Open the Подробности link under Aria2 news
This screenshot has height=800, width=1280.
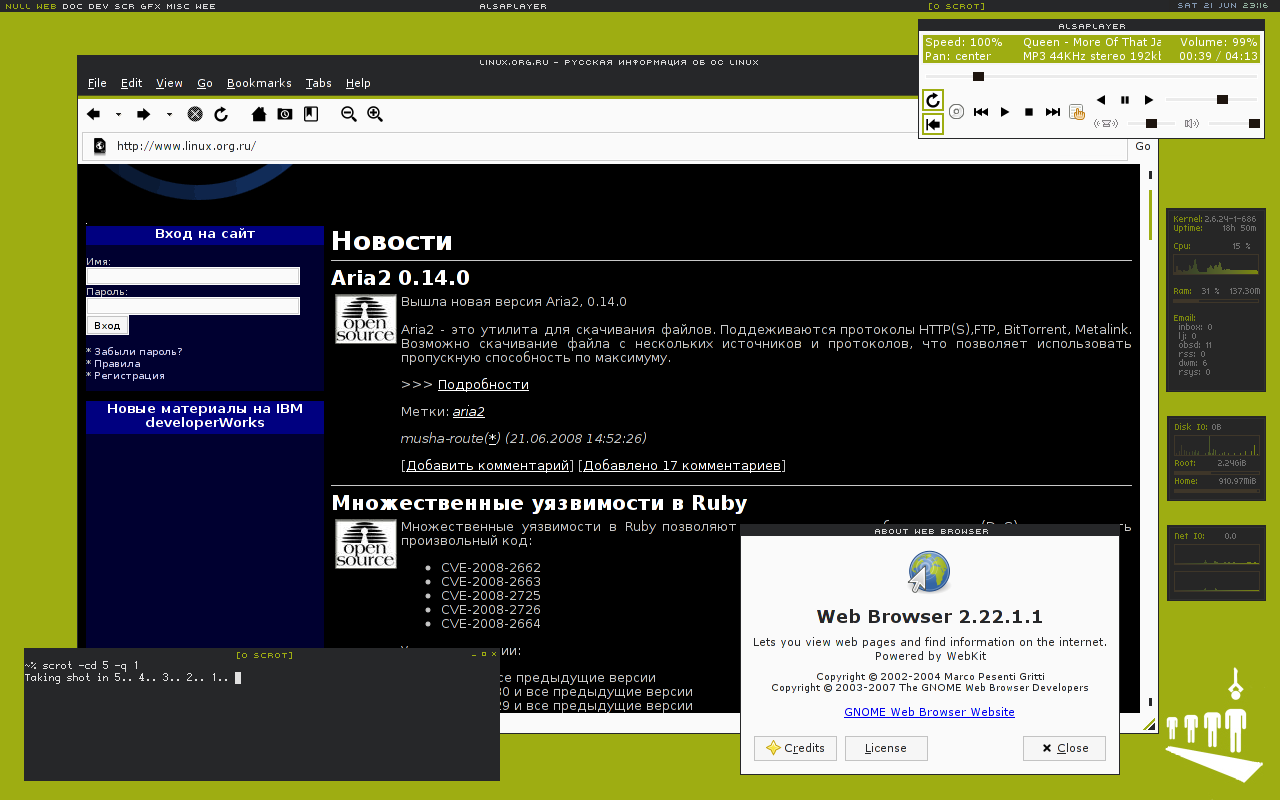pos(483,384)
